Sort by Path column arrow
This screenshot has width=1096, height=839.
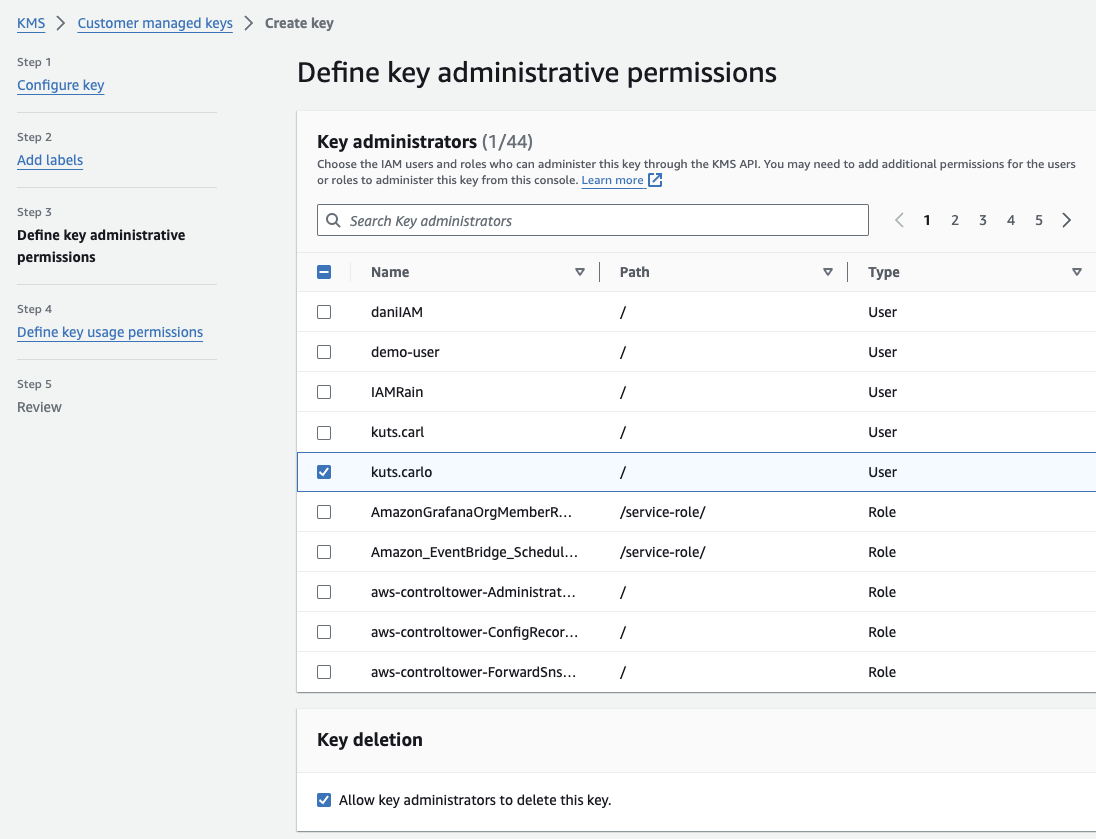(828, 272)
